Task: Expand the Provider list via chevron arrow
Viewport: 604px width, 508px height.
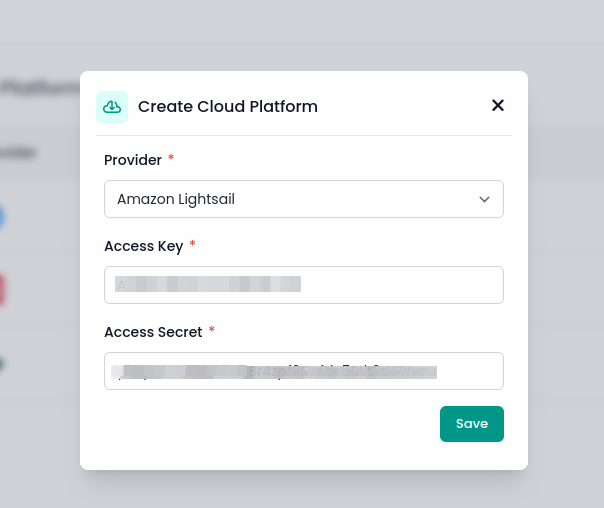Action: (x=484, y=199)
